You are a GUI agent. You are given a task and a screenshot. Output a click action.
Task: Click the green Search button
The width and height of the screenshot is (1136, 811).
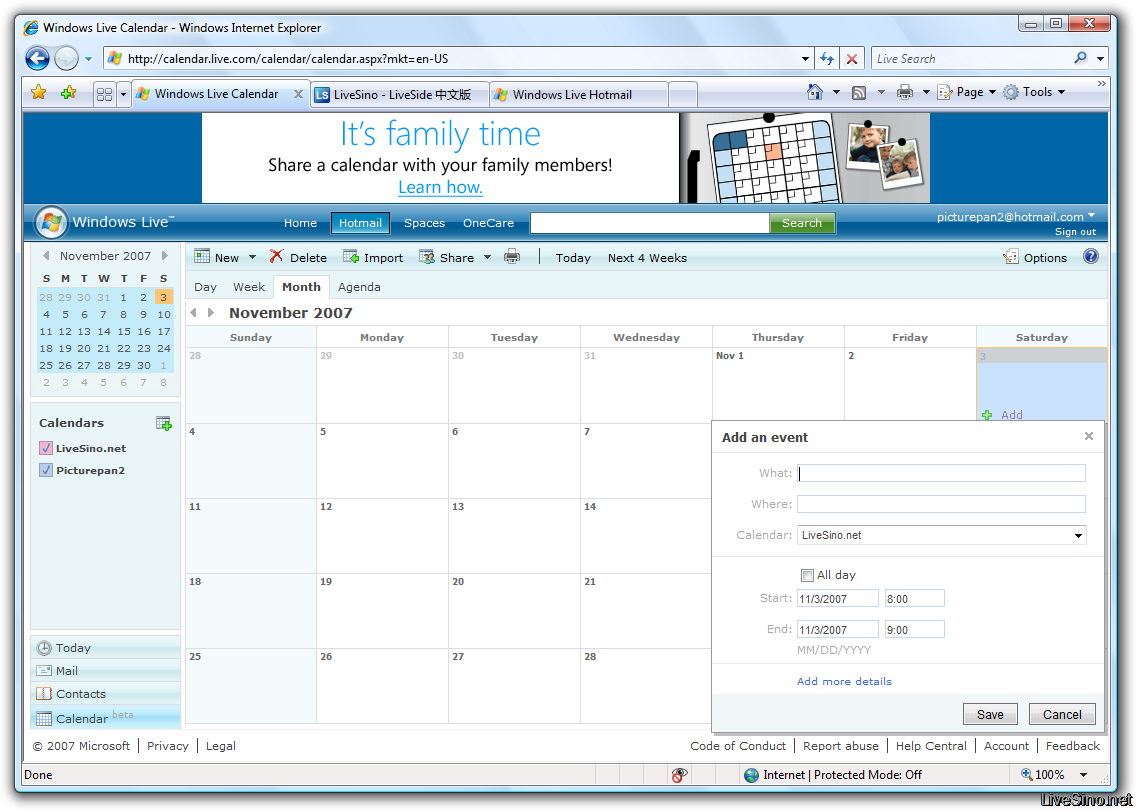coord(801,223)
